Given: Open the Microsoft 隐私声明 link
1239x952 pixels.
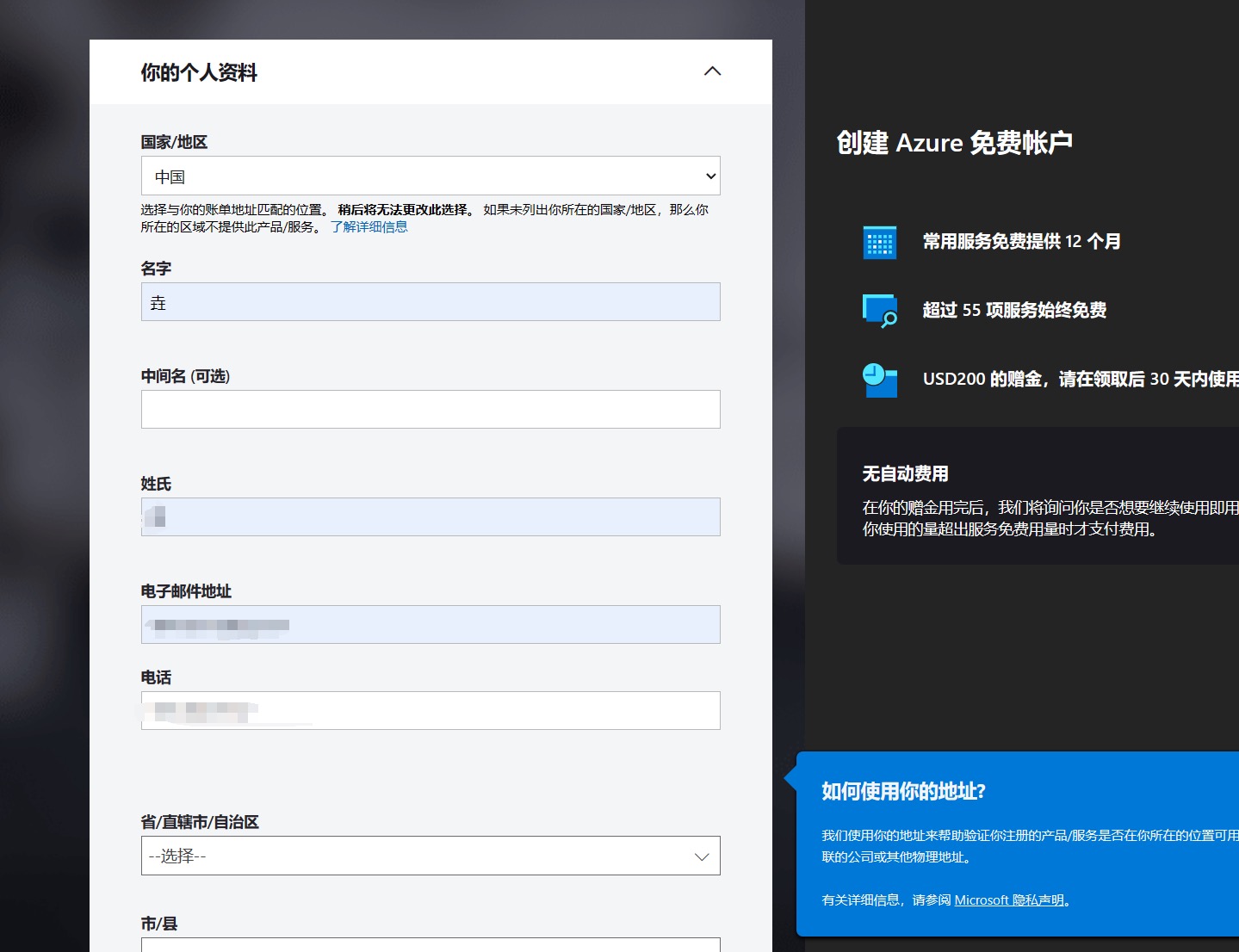Looking at the screenshot, I should pyautogui.click(x=1009, y=900).
